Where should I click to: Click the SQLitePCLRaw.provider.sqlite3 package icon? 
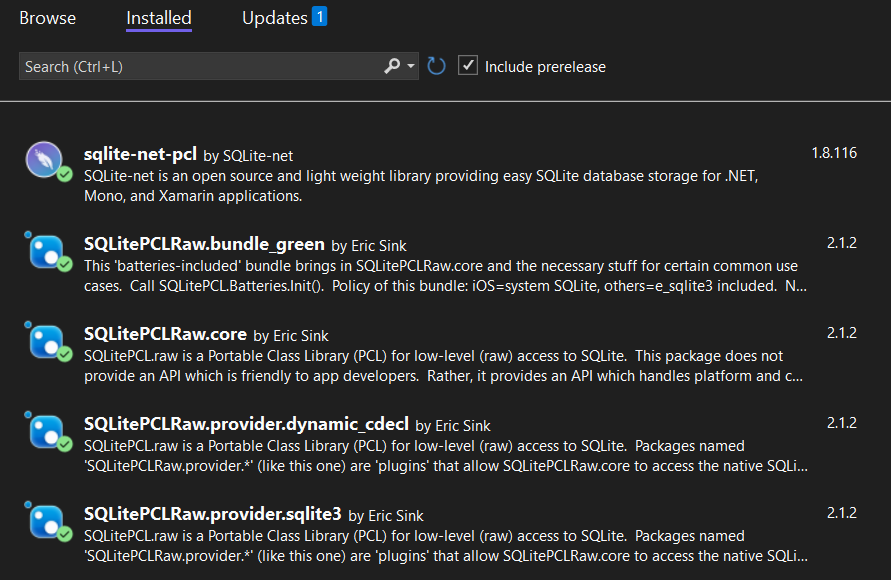[46, 520]
